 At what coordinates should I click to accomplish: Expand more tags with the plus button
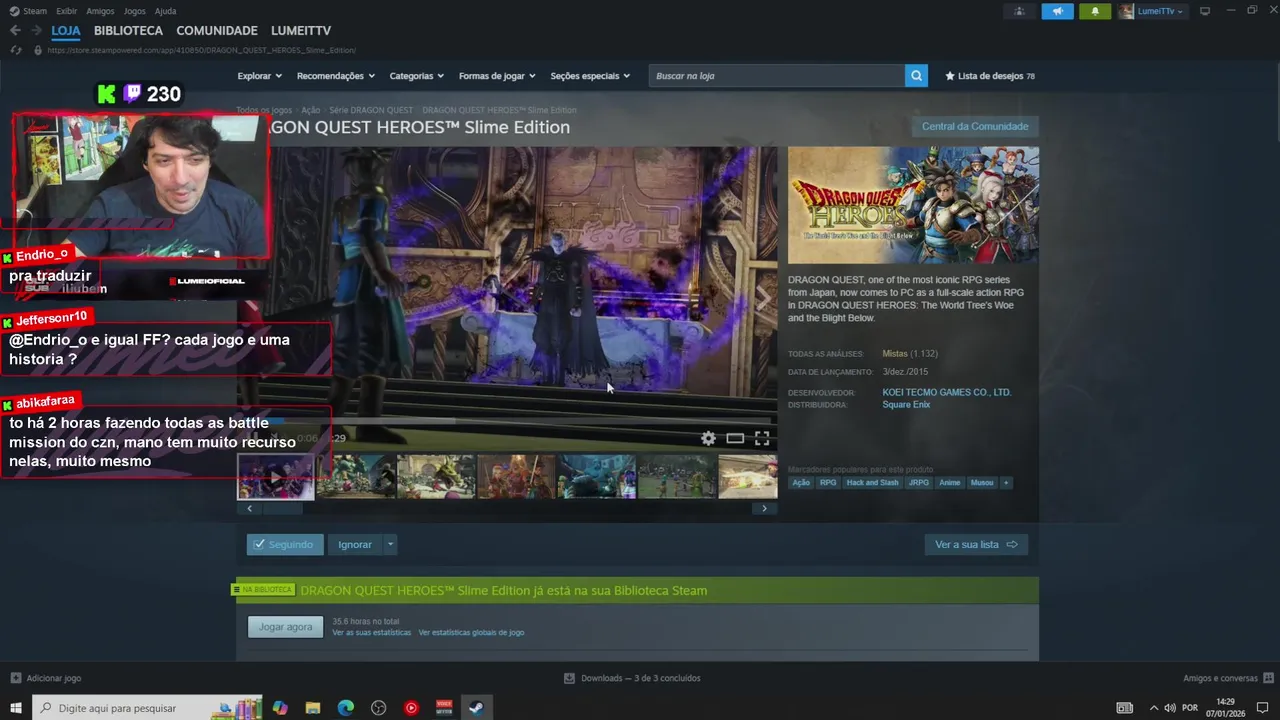[x=1006, y=483]
